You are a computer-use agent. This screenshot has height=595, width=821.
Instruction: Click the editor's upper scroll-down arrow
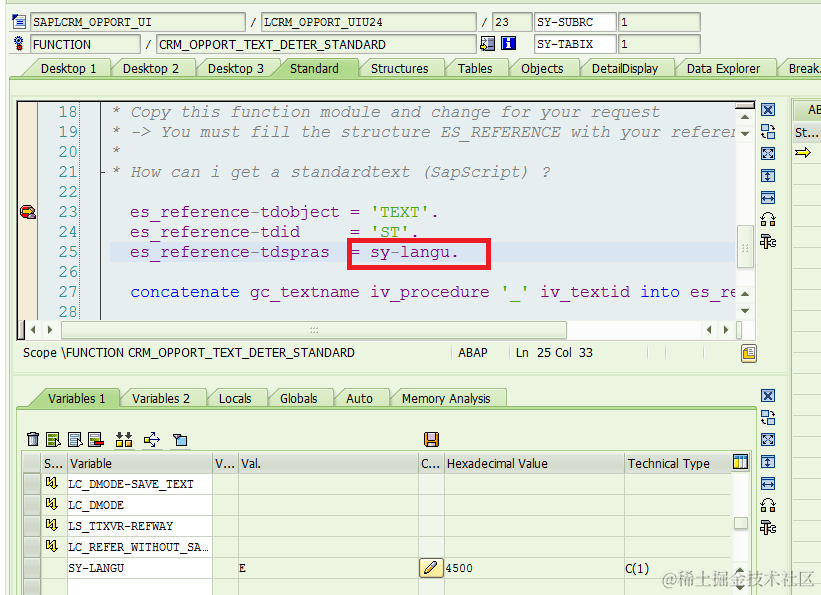[745, 134]
